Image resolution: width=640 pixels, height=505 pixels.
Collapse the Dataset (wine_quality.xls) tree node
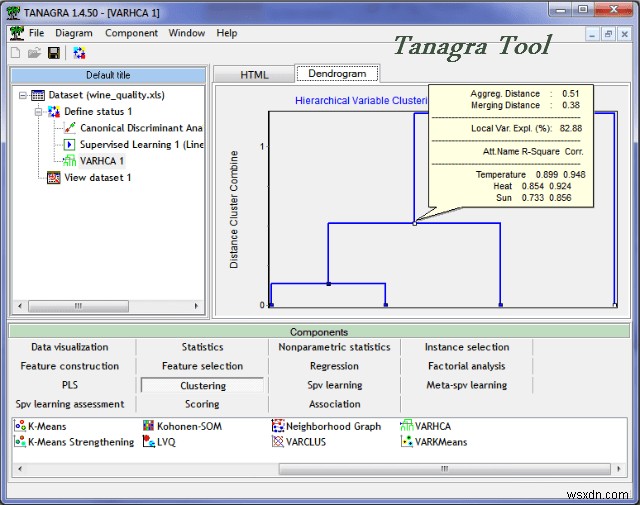coord(24,95)
